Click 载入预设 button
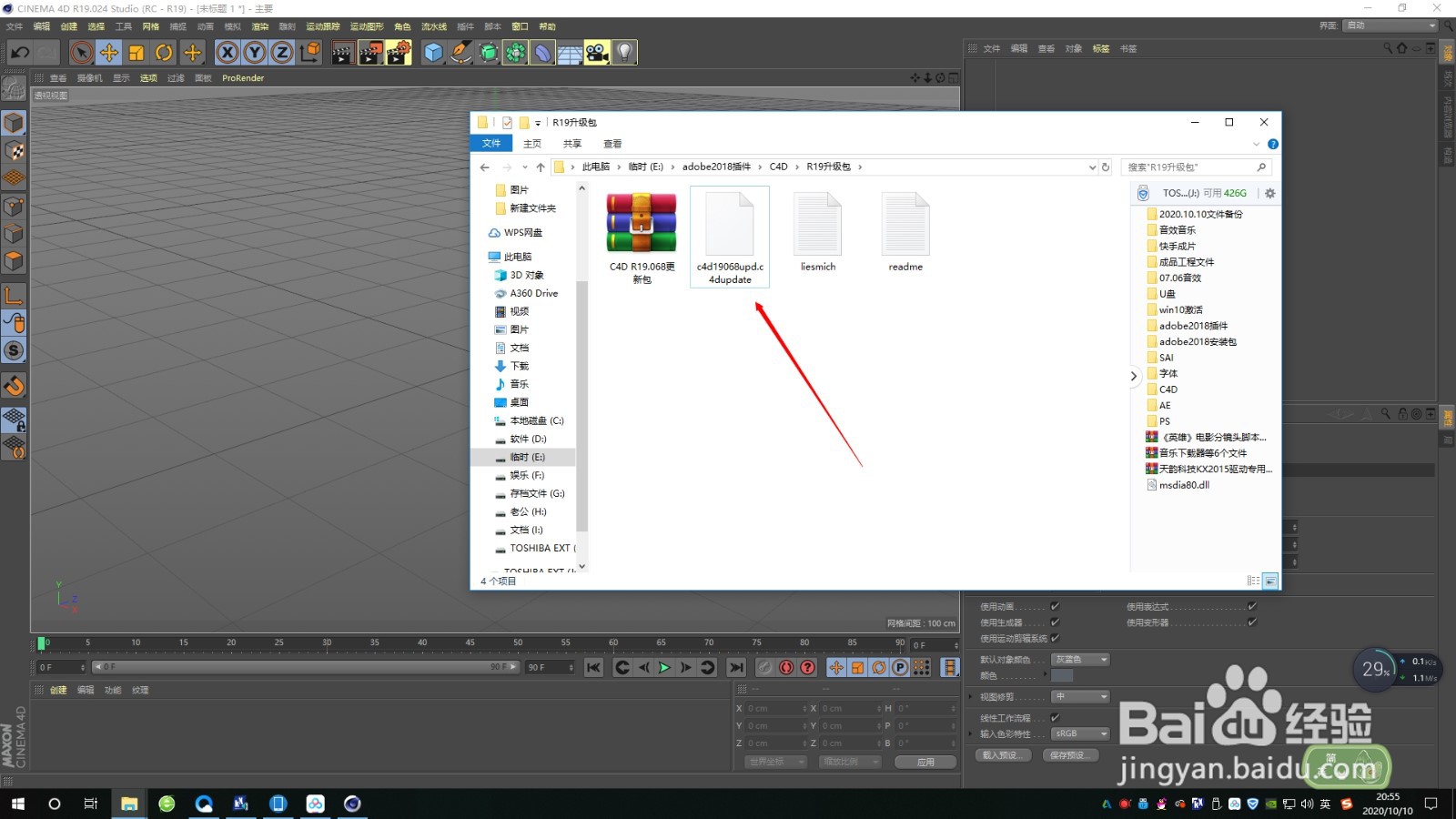Image resolution: width=1456 pixels, height=819 pixels. click(1003, 755)
